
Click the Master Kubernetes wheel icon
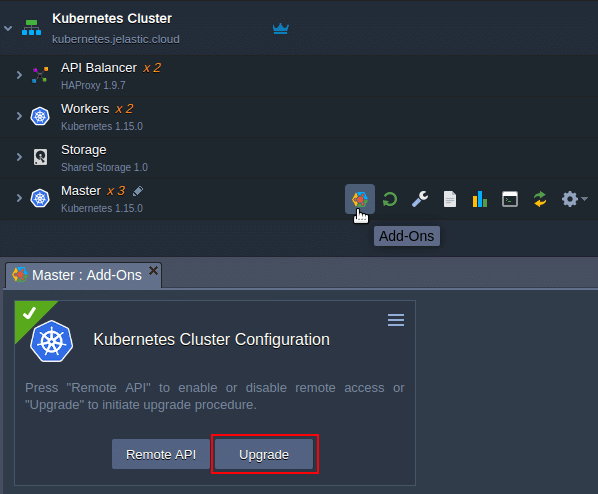click(x=40, y=198)
